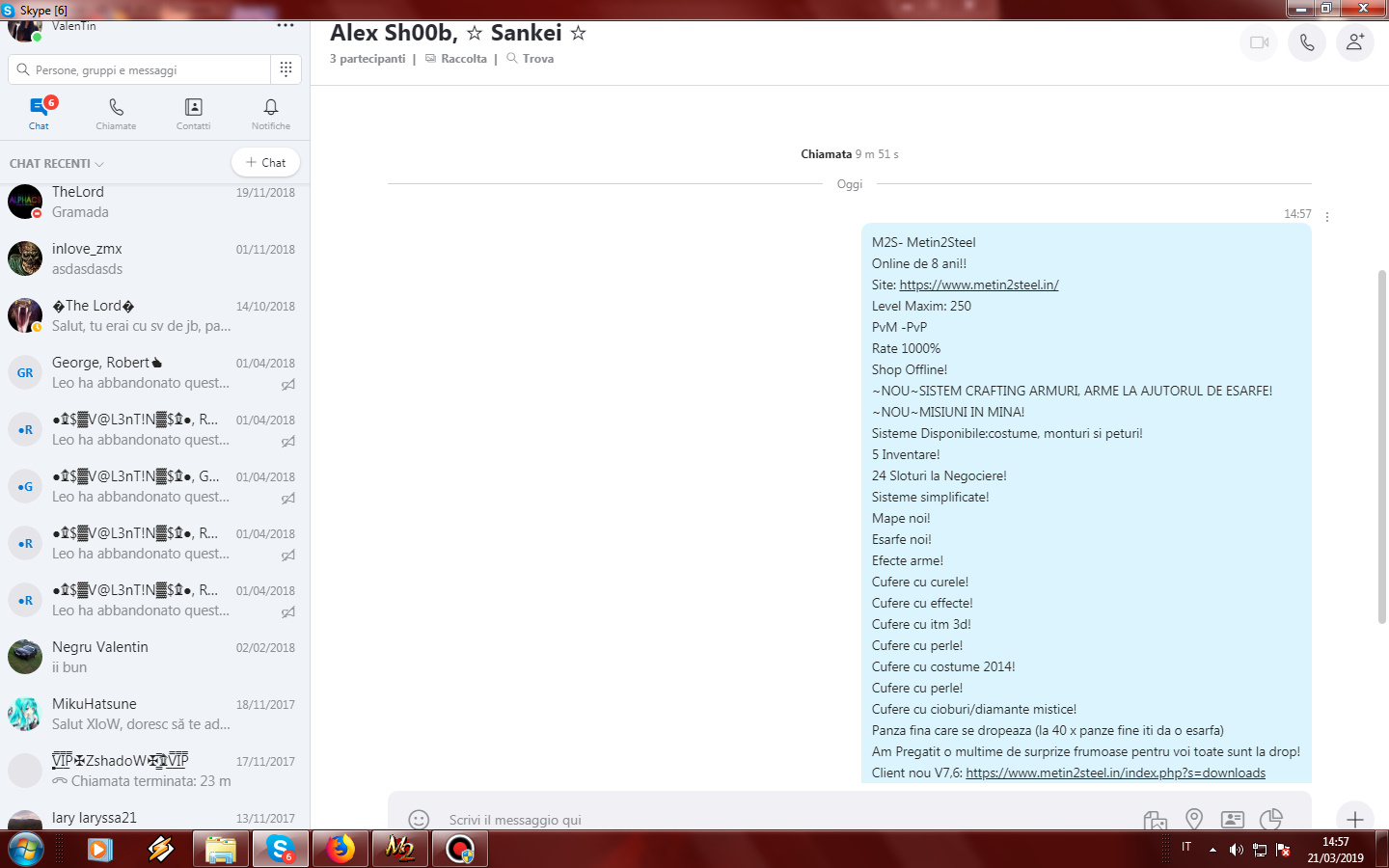This screenshot has height=868, width=1389.
Task: Click the IT language indicator
Action: point(1186,847)
